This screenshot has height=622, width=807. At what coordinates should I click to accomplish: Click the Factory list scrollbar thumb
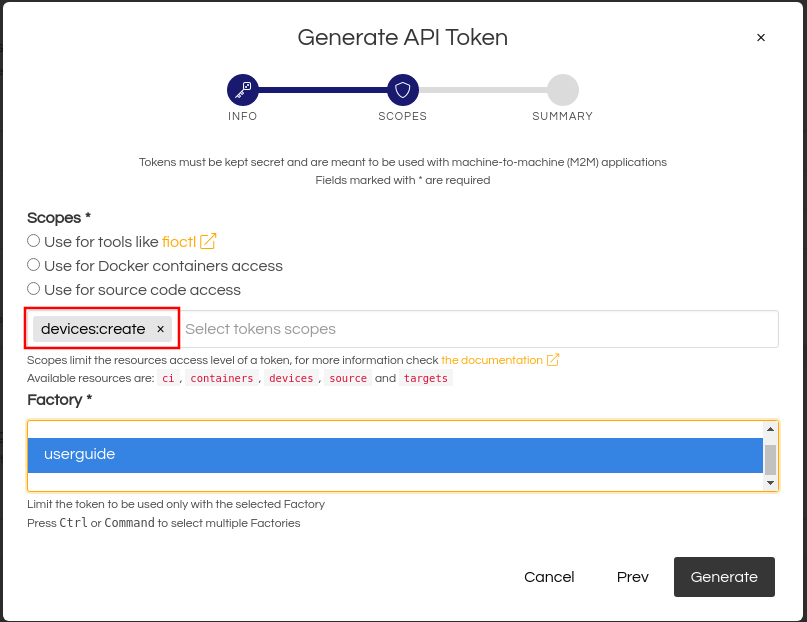point(770,459)
